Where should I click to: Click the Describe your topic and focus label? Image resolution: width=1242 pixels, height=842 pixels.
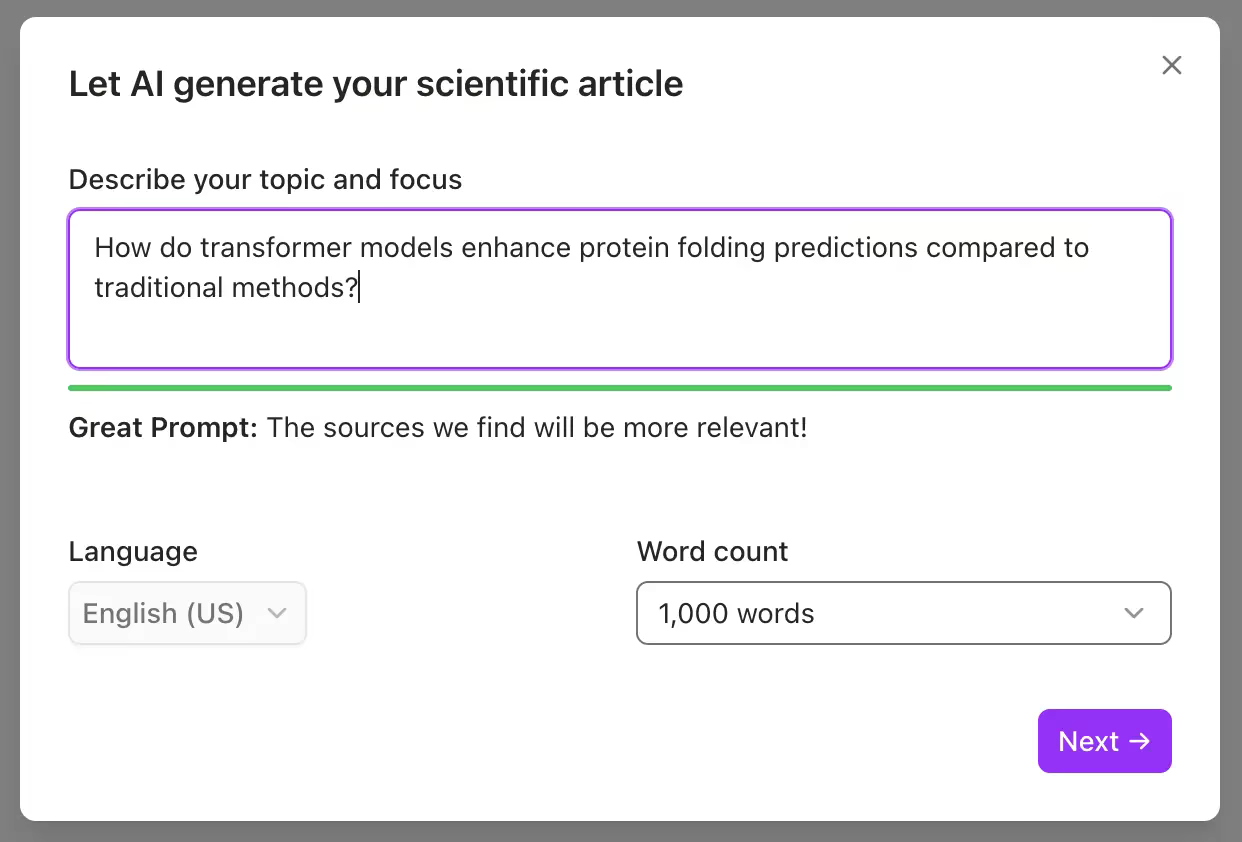(265, 179)
